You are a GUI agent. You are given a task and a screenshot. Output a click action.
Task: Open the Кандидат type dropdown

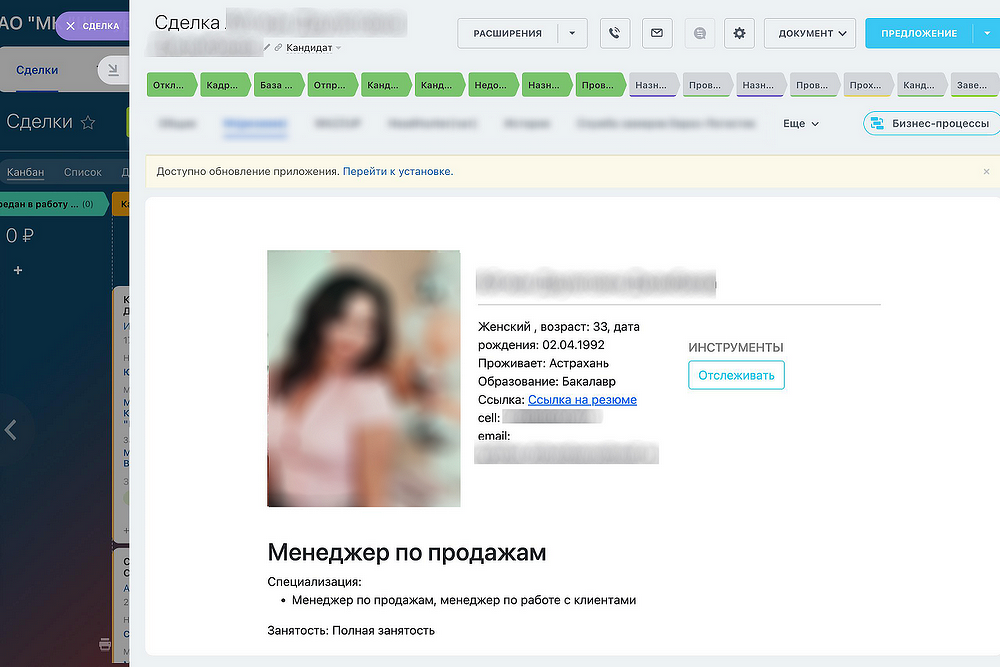[x=314, y=48]
